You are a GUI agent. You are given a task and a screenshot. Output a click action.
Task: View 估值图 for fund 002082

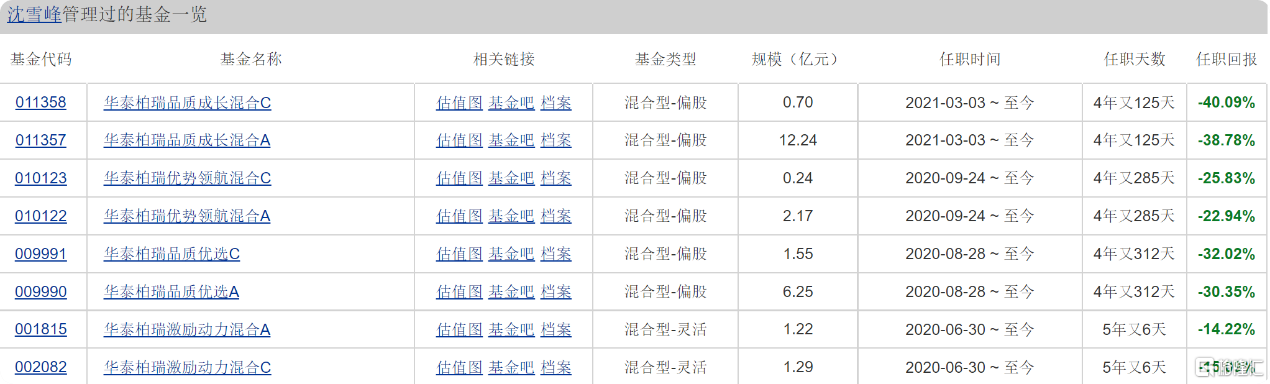click(460, 368)
